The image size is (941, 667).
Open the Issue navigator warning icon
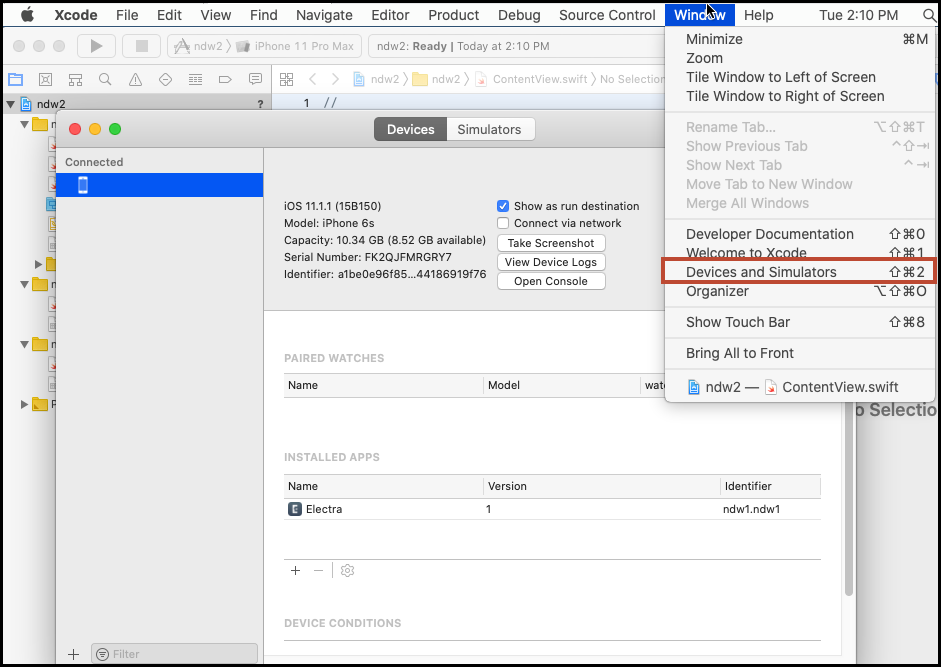point(136,79)
